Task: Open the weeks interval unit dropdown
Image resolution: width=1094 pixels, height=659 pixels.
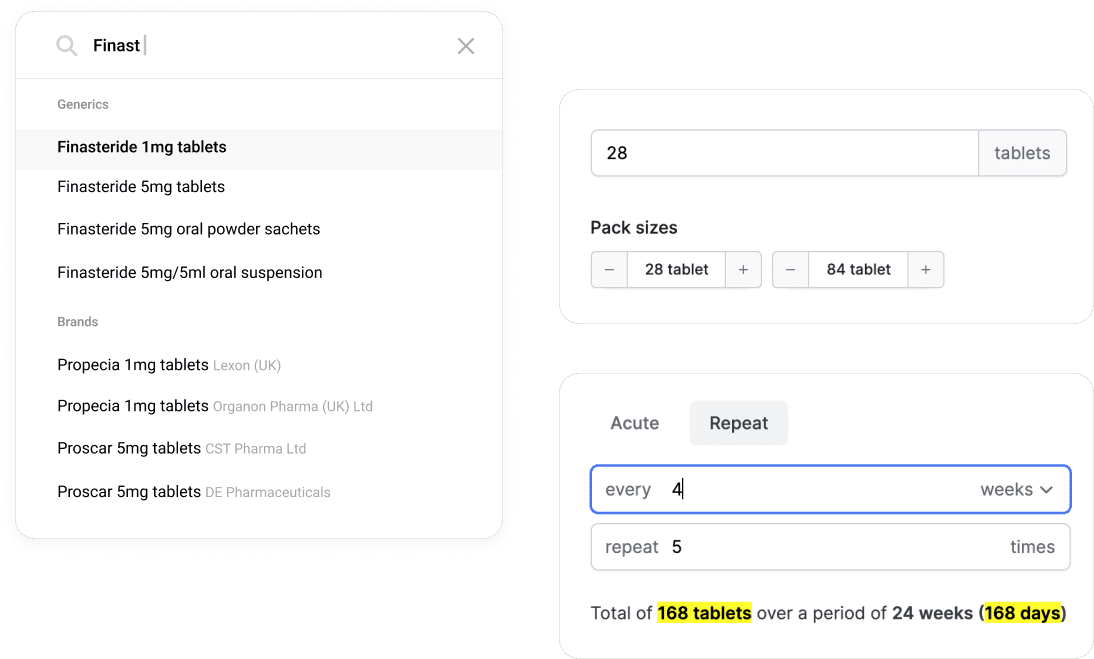Action: point(1017,490)
